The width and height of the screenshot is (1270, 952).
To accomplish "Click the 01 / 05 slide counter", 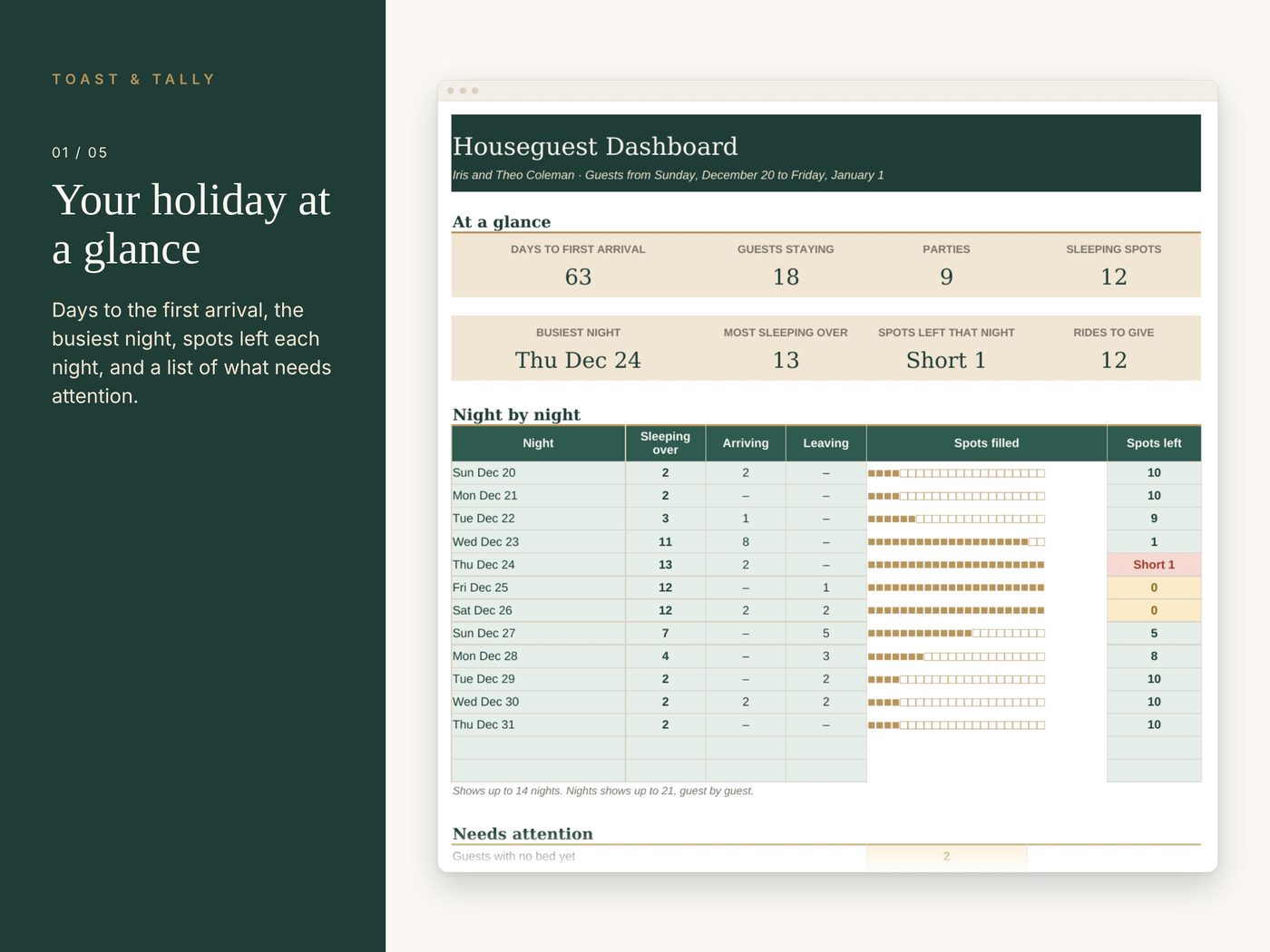I will (80, 152).
